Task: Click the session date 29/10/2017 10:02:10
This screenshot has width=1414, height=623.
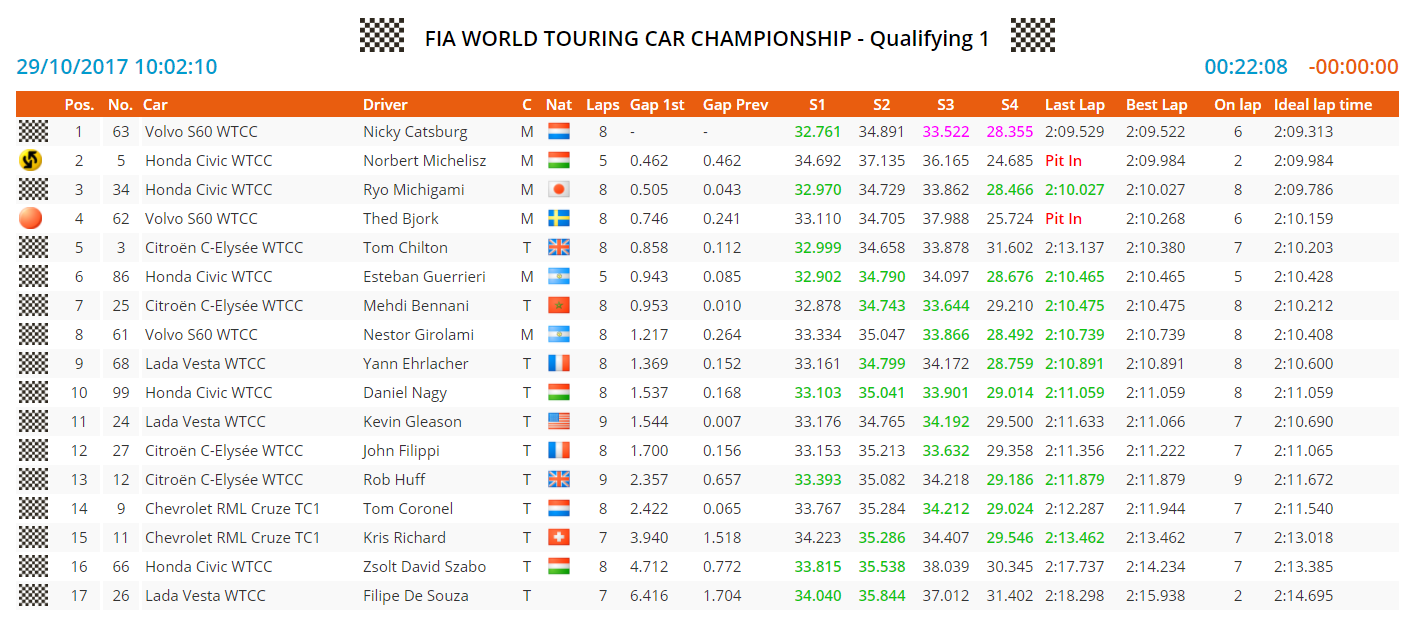Action: 117,67
